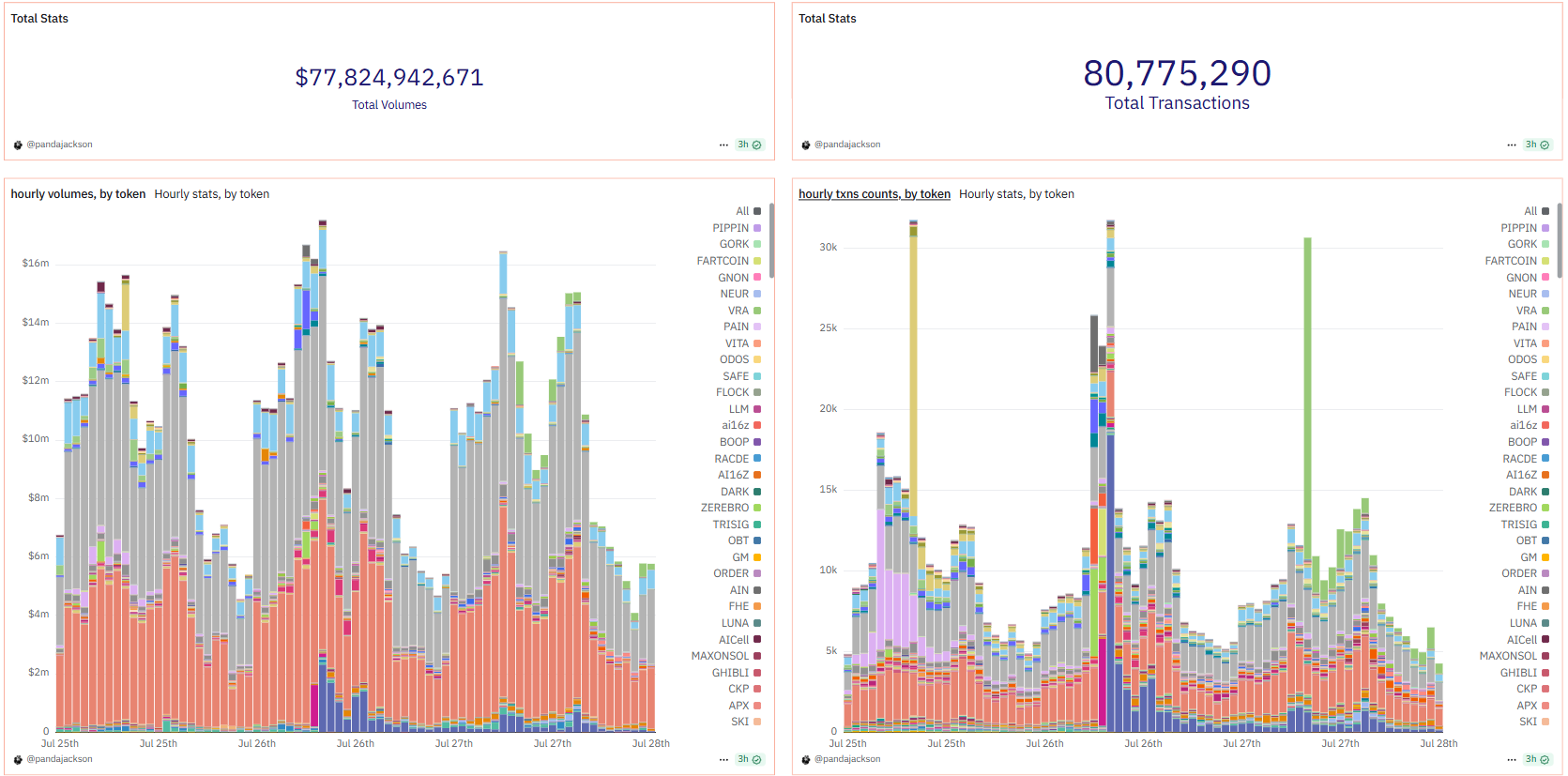Click the GORK color swatch in hourly txns legend

tap(1545, 244)
